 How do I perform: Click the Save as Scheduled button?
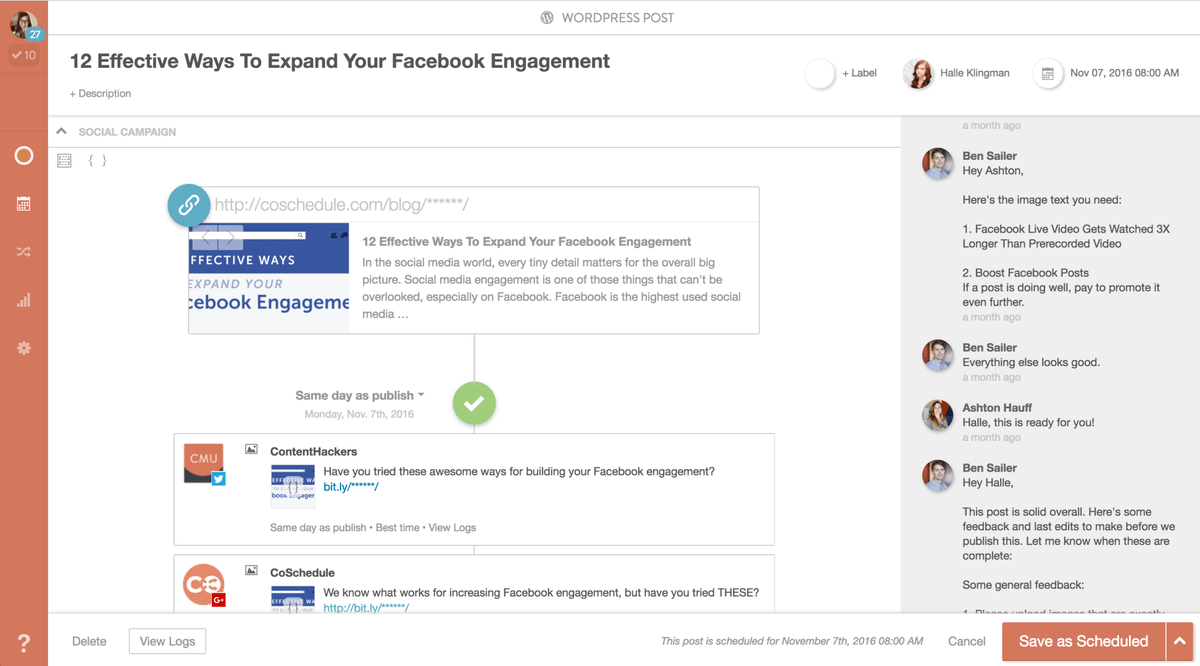(1083, 642)
